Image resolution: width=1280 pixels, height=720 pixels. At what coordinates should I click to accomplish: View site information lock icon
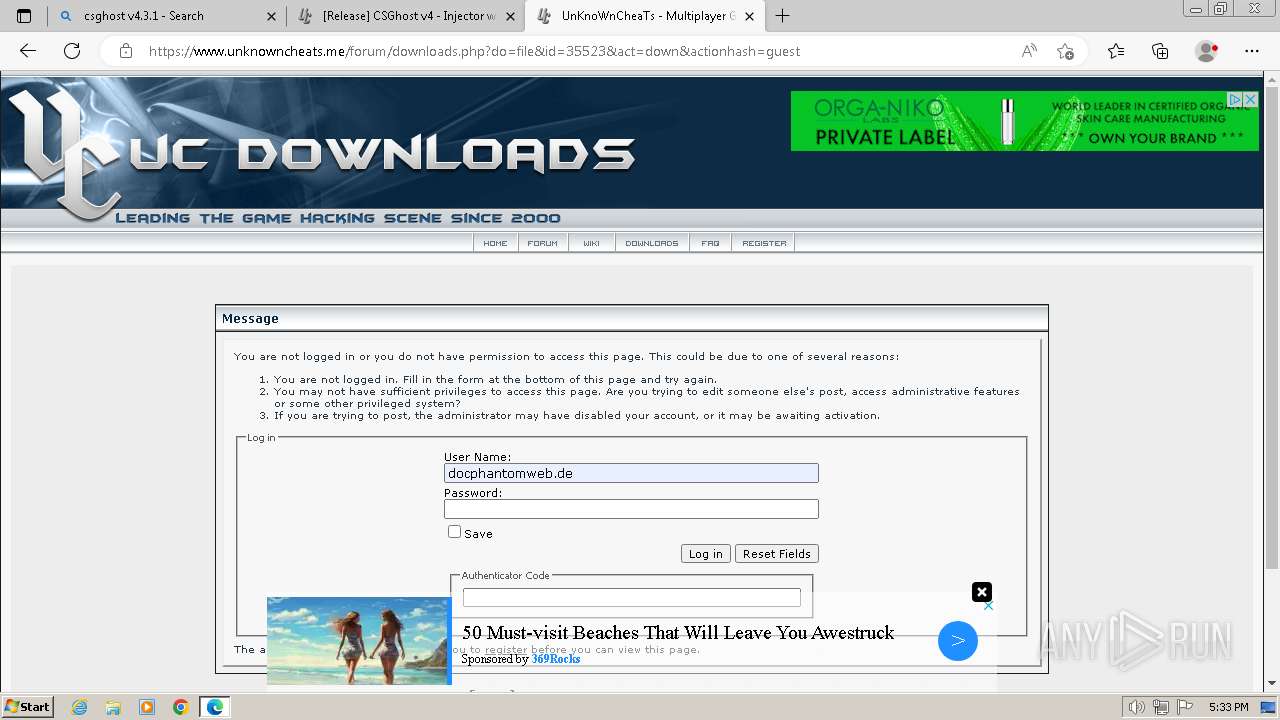click(125, 51)
